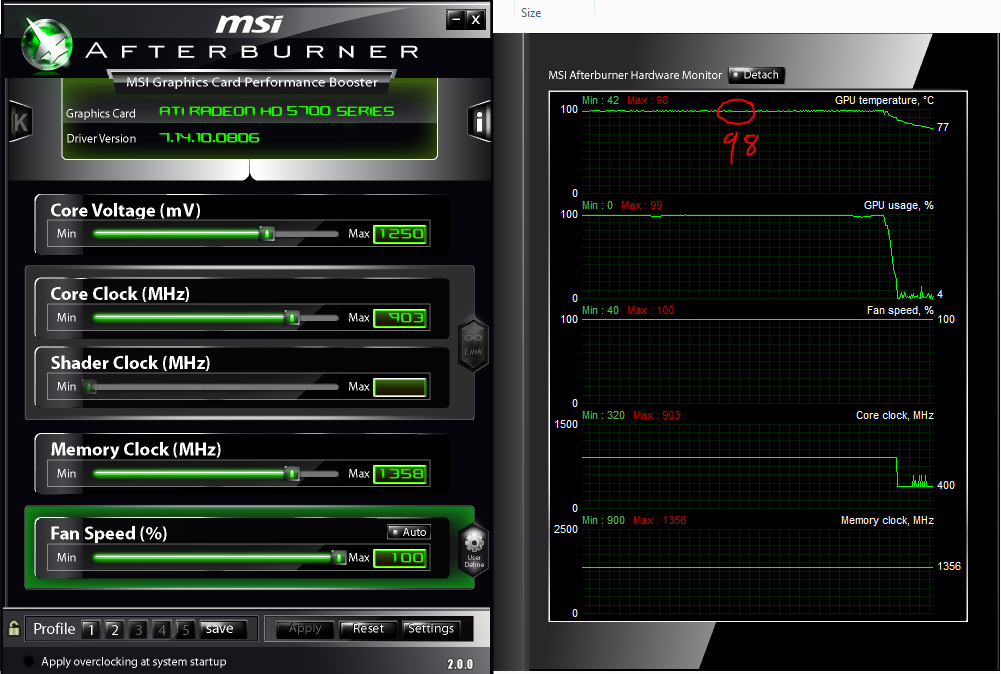This screenshot has height=674, width=1001.
Task: Reset clocks to default
Action: pos(368,629)
